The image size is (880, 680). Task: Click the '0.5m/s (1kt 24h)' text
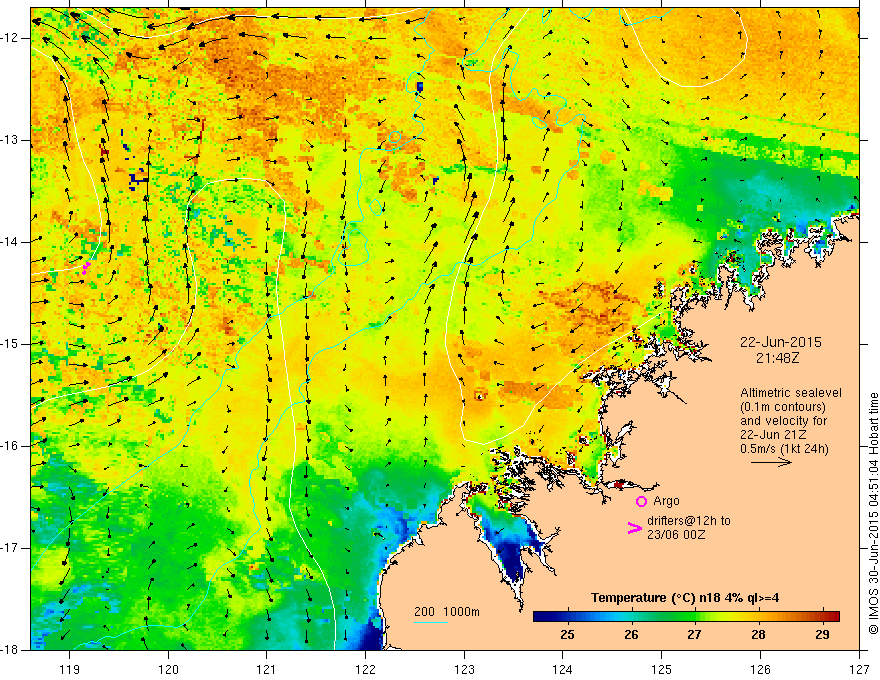coord(784,449)
